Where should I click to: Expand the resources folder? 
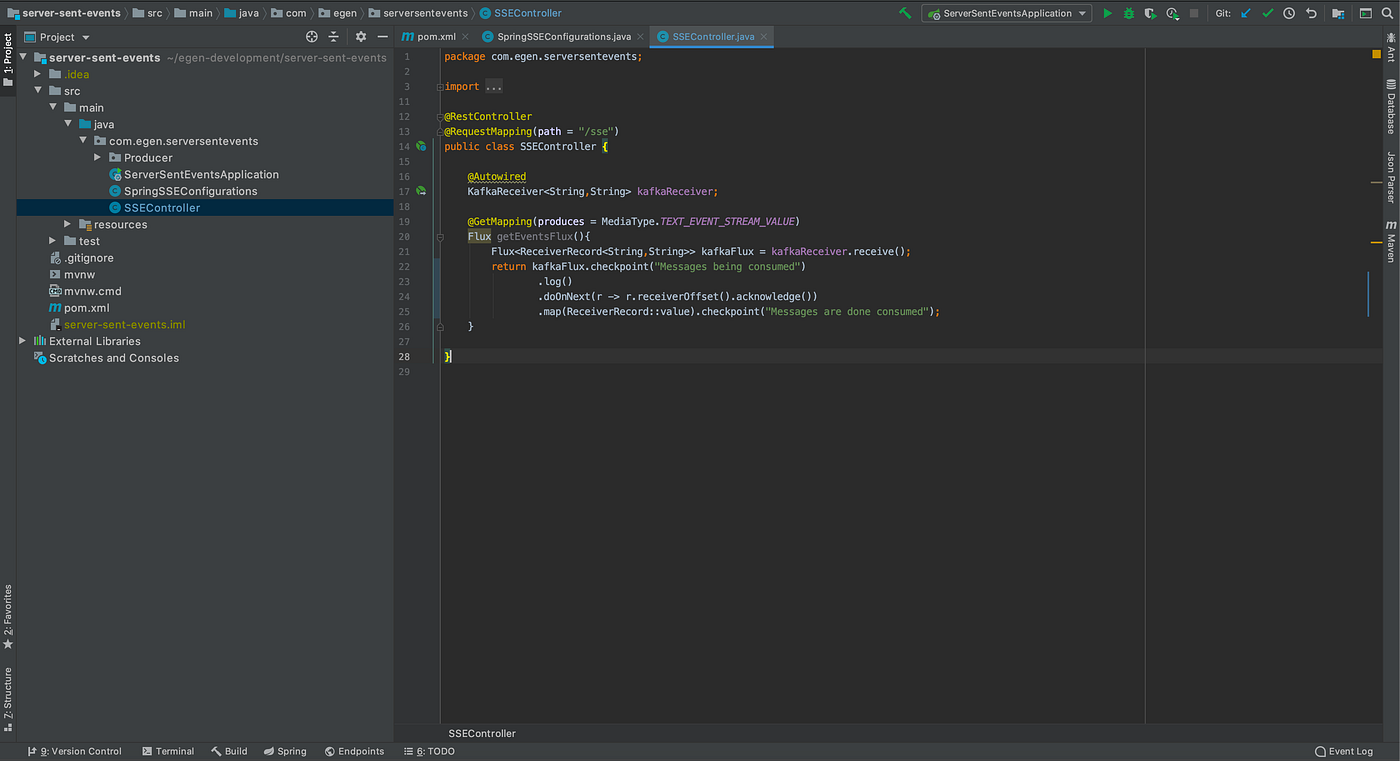pyautogui.click(x=68, y=225)
